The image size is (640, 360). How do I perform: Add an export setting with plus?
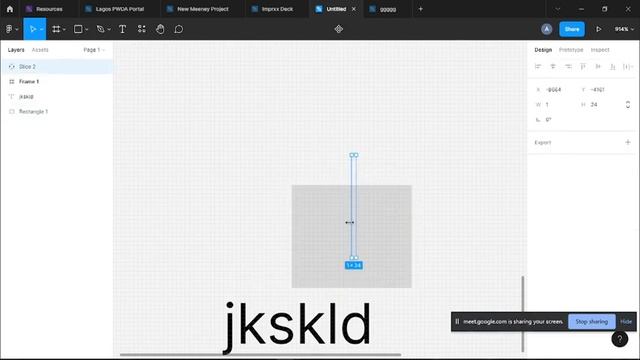point(628,142)
